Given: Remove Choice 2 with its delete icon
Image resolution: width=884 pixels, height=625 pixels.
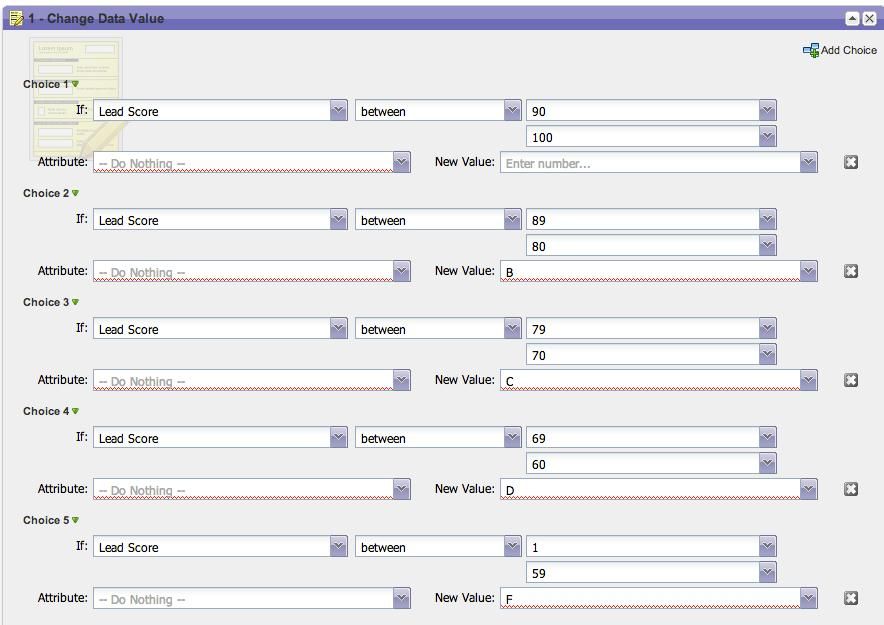Looking at the screenshot, I should coord(851,271).
